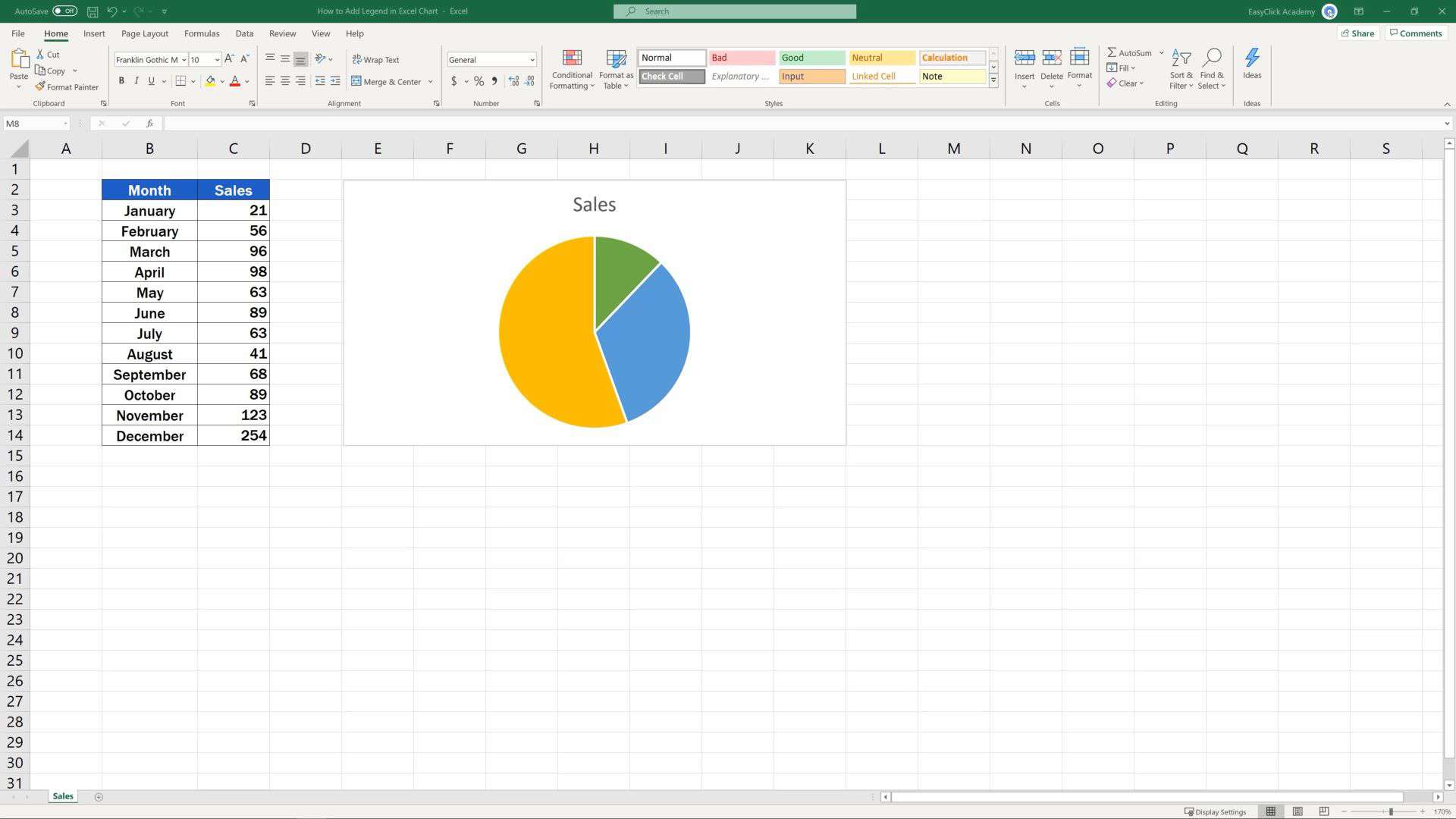Screen dimensions: 1456x819
Task: Click the Search box in title bar
Action: (735, 11)
